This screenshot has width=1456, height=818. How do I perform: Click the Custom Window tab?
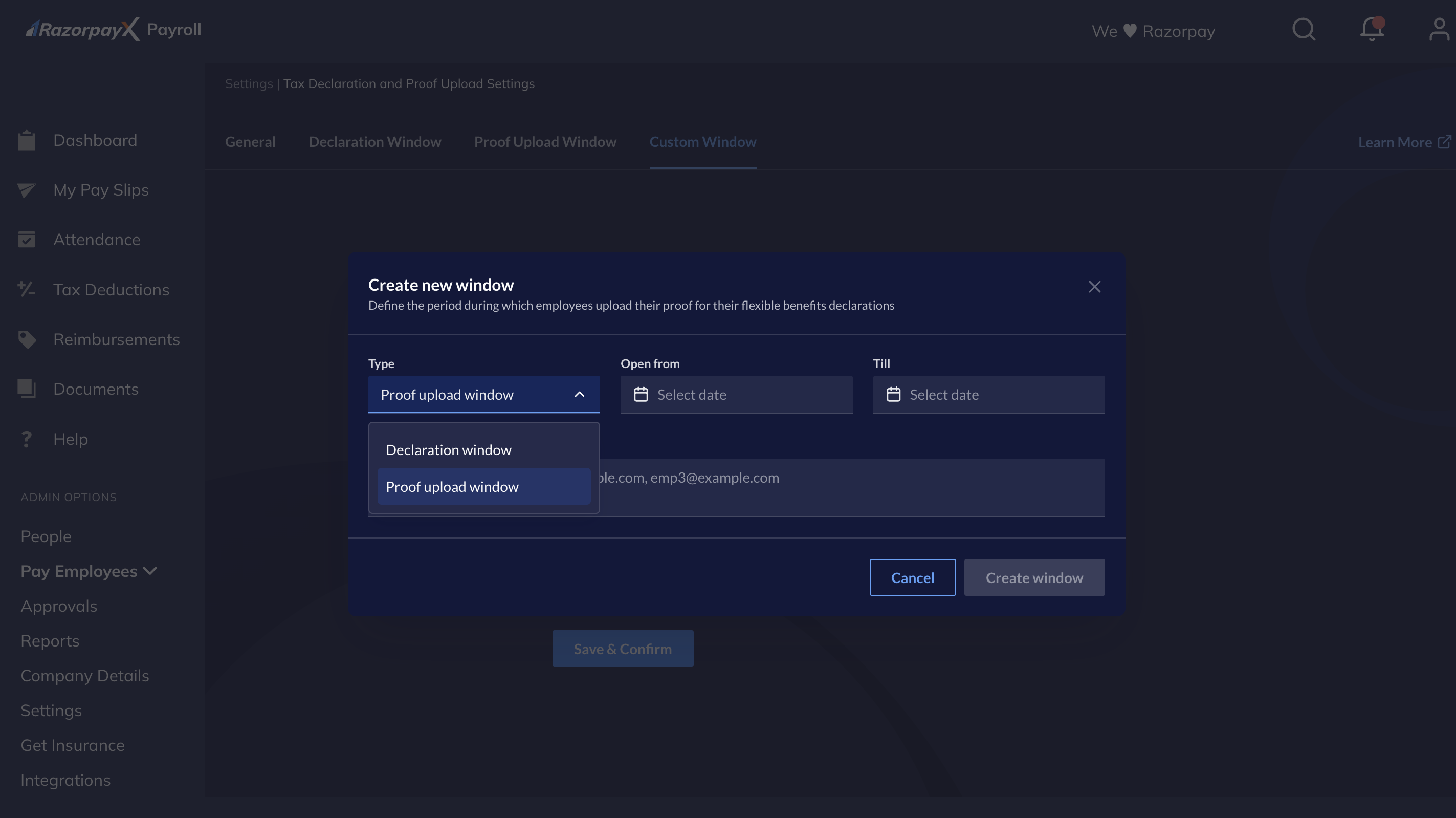pos(703,141)
